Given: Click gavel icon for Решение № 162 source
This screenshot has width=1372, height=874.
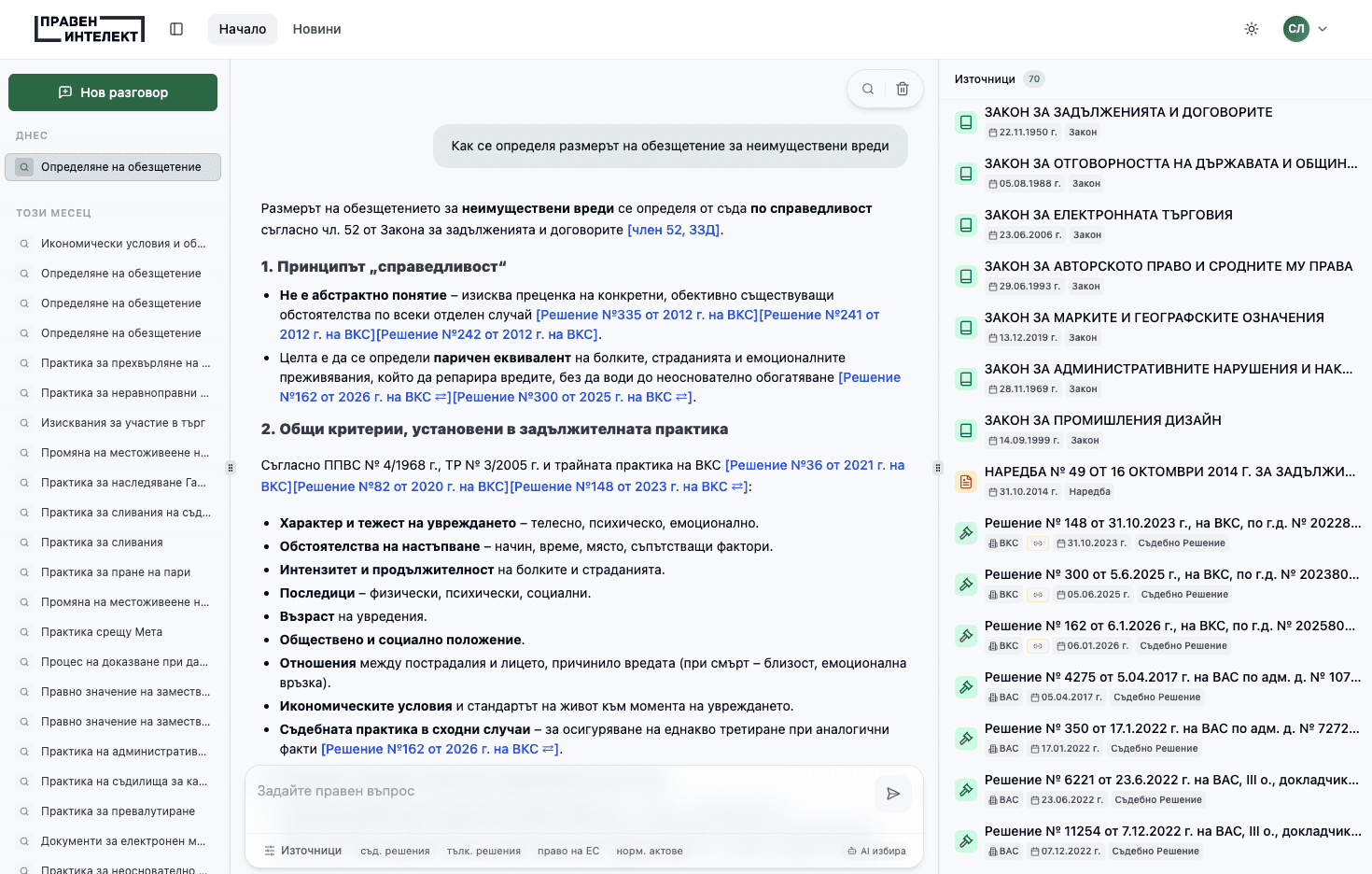Looking at the screenshot, I should coord(966,636).
